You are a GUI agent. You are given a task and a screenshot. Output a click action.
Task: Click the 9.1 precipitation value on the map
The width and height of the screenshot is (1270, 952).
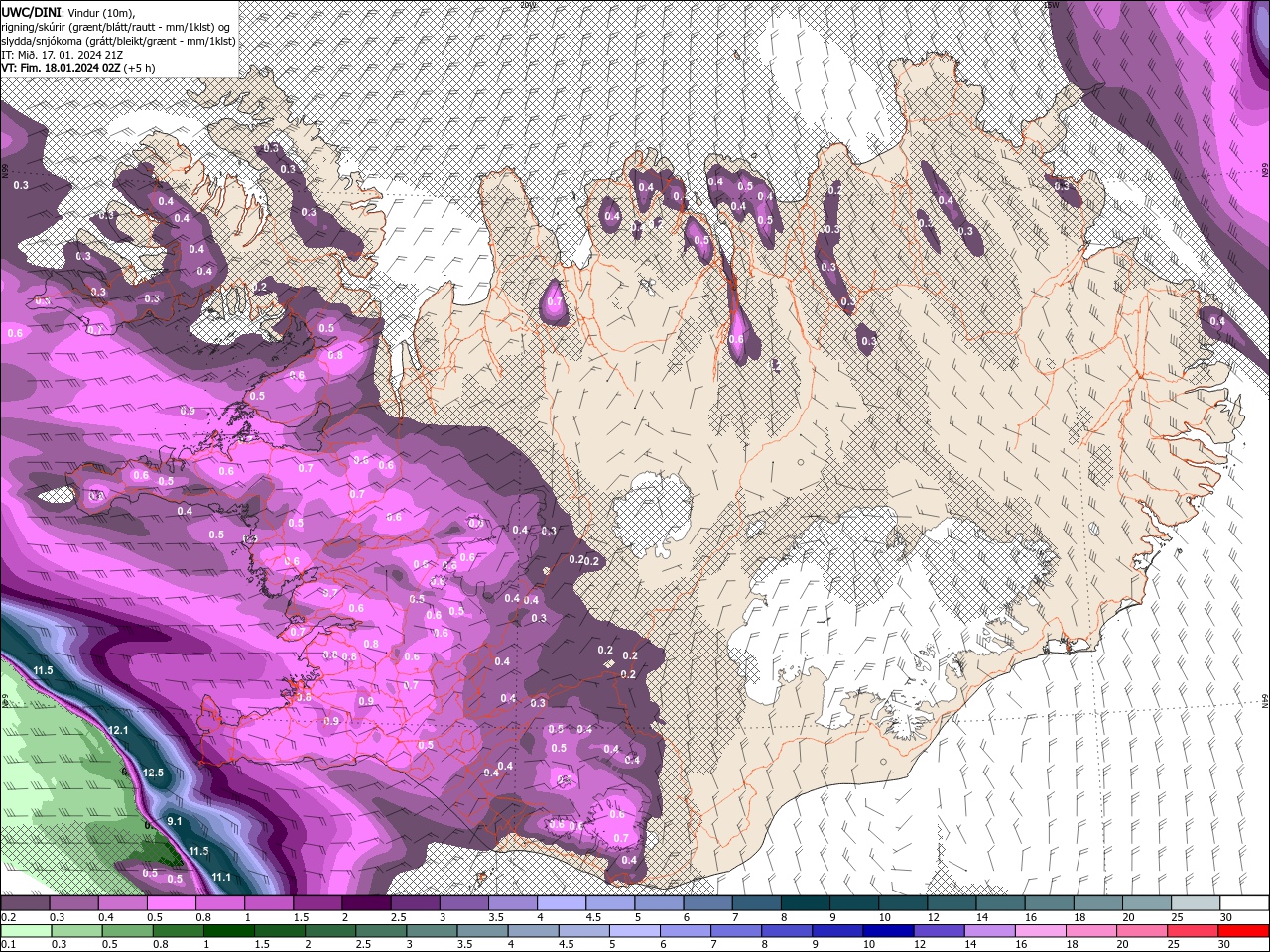(x=175, y=821)
